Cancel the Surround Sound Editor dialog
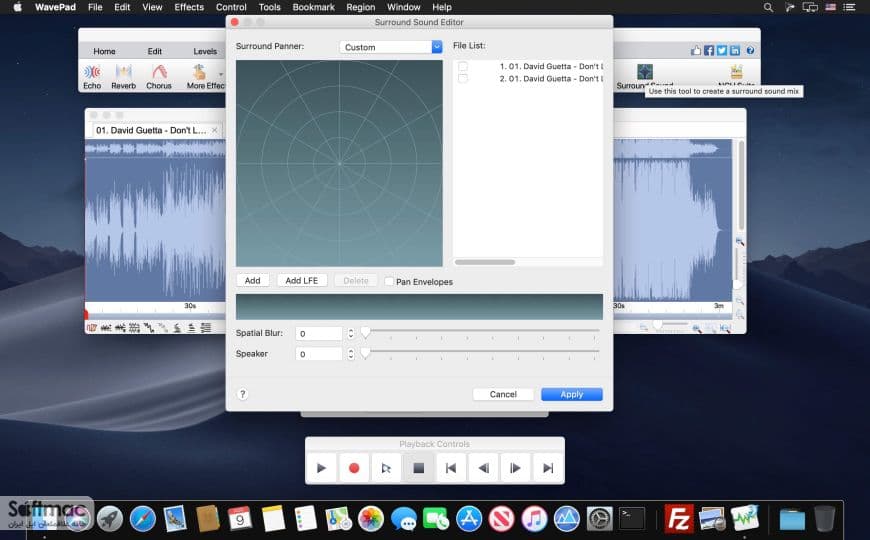This screenshot has height=540, width=870. click(503, 394)
